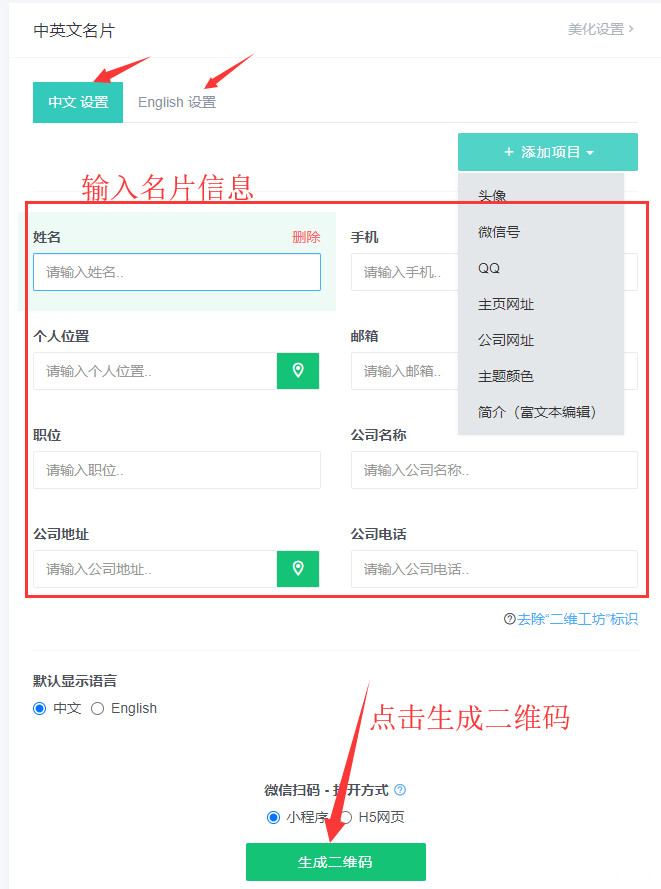Select 微信号 from the add item menu
The width and height of the screenshot is (661, 889).
[499, 232]
